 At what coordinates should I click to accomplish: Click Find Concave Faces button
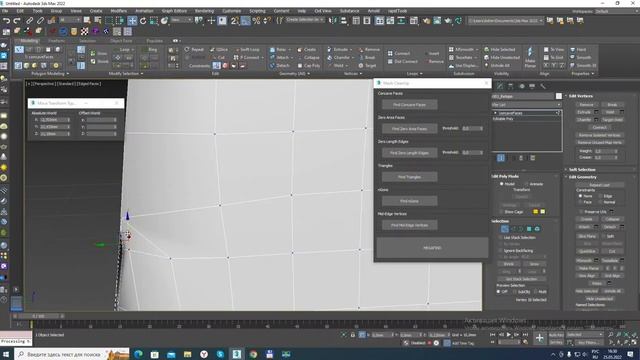[x=409, y=104]
